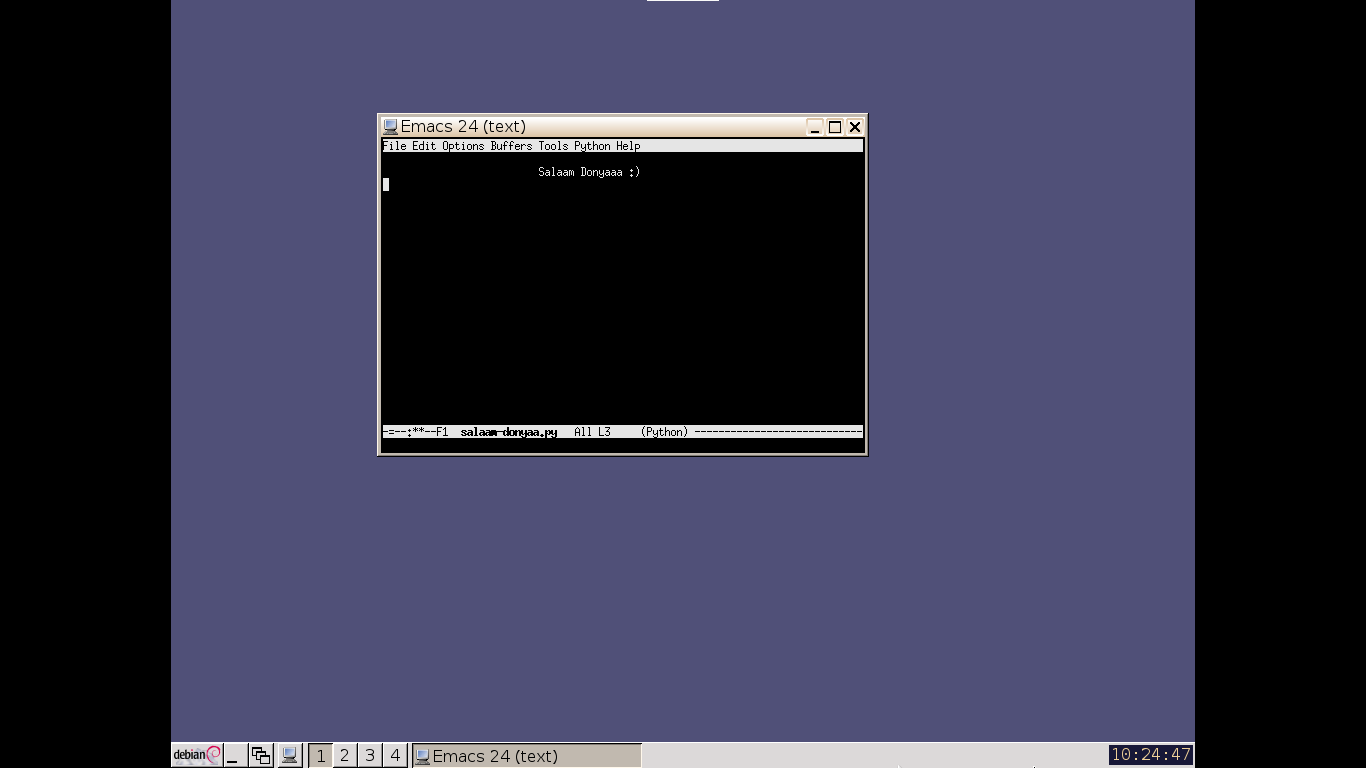Minimize the Emacs 24 window
This screenshot has width=1366, height=768.
point(815,127)
